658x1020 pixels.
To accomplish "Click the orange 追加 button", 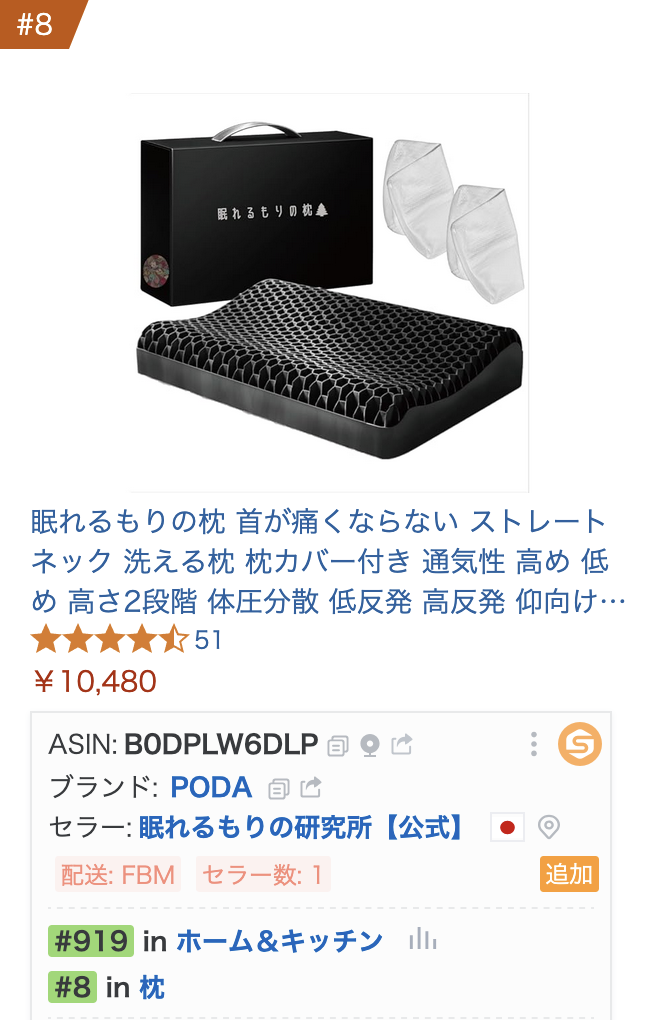I will click(569, 874).
